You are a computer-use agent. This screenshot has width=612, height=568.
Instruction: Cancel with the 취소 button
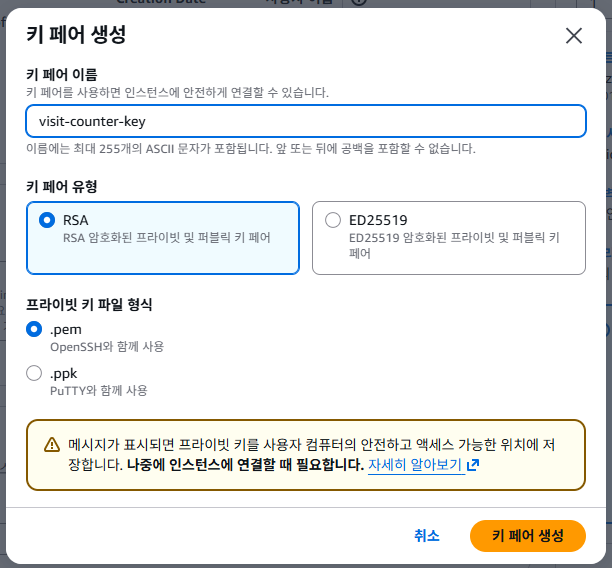tap(427, 536)
